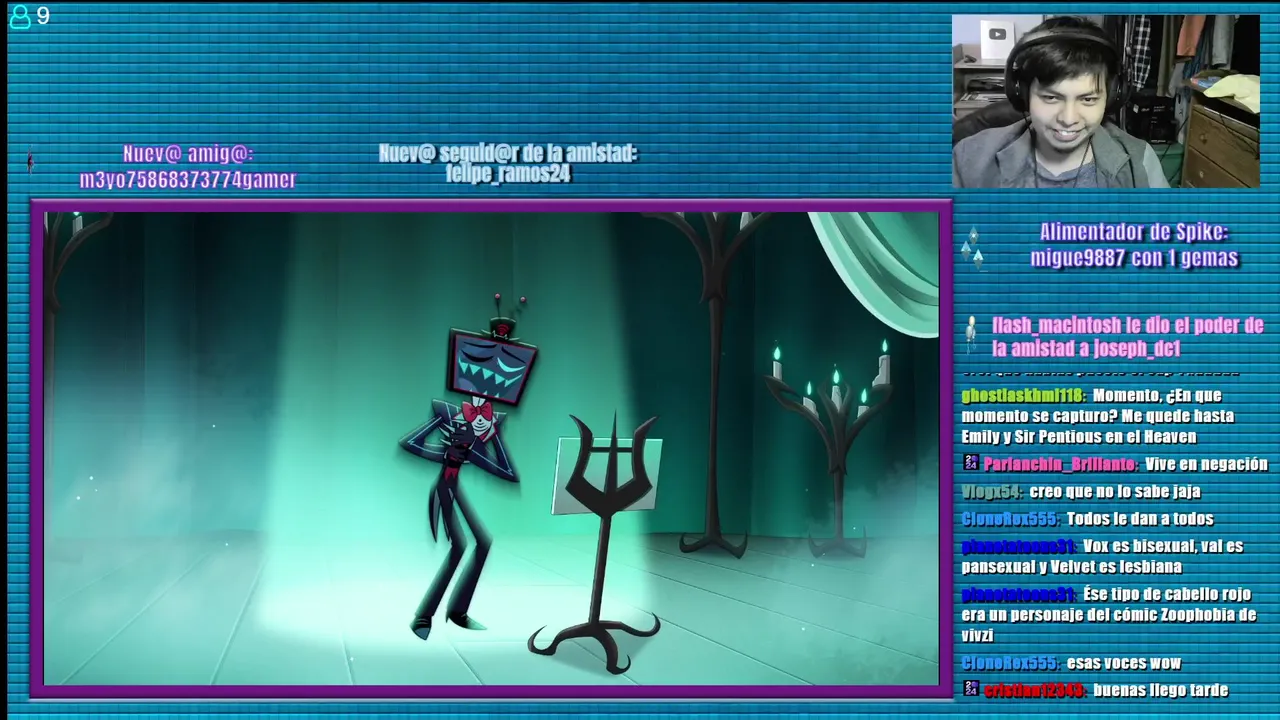Click message 'creo que no lo sabe jaja'
Image resolution: width=1280 pixels, height=720 pixels.
click(x=1114, y=492)
